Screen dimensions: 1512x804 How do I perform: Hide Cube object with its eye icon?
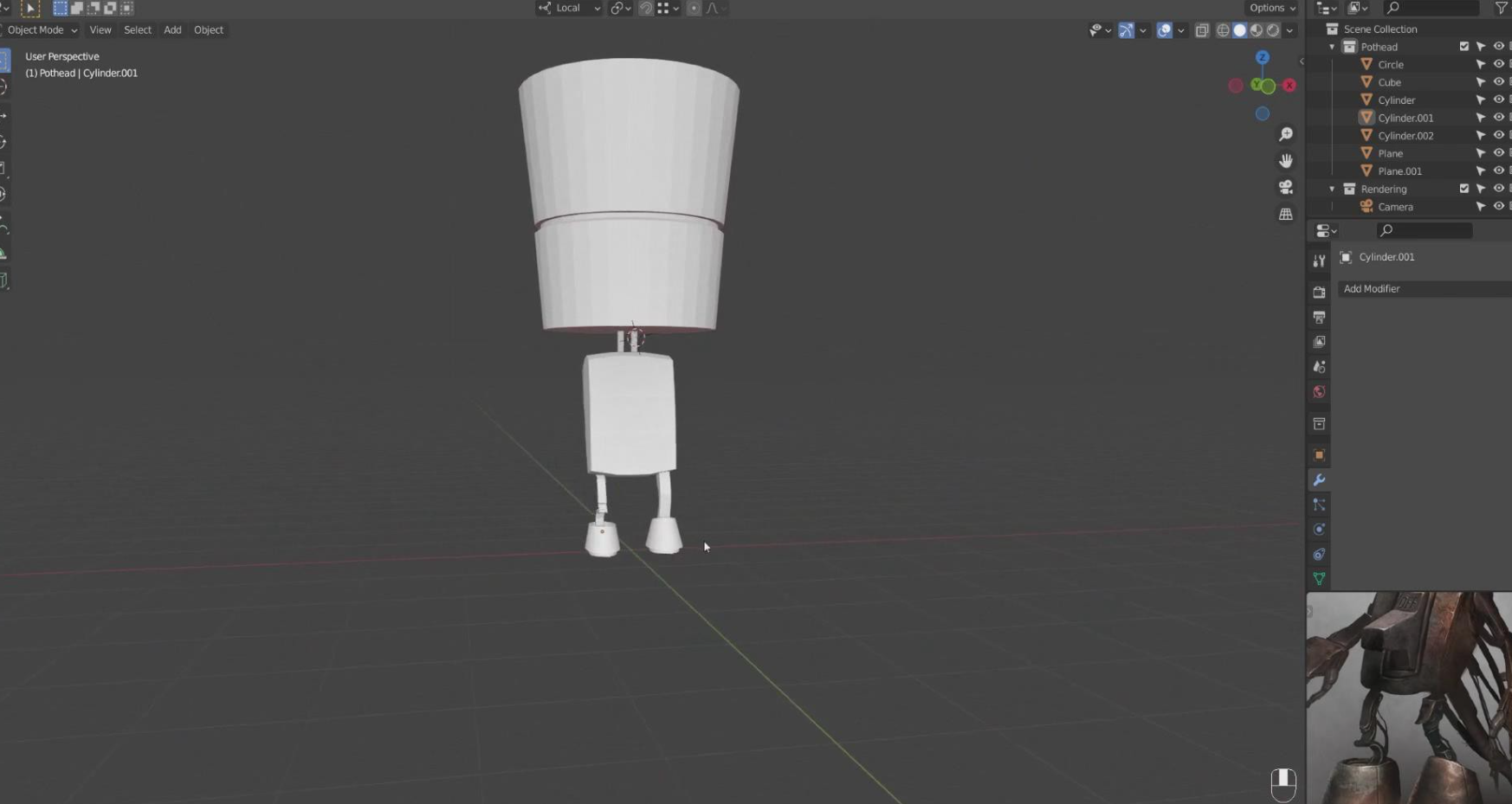[1499, 82]
